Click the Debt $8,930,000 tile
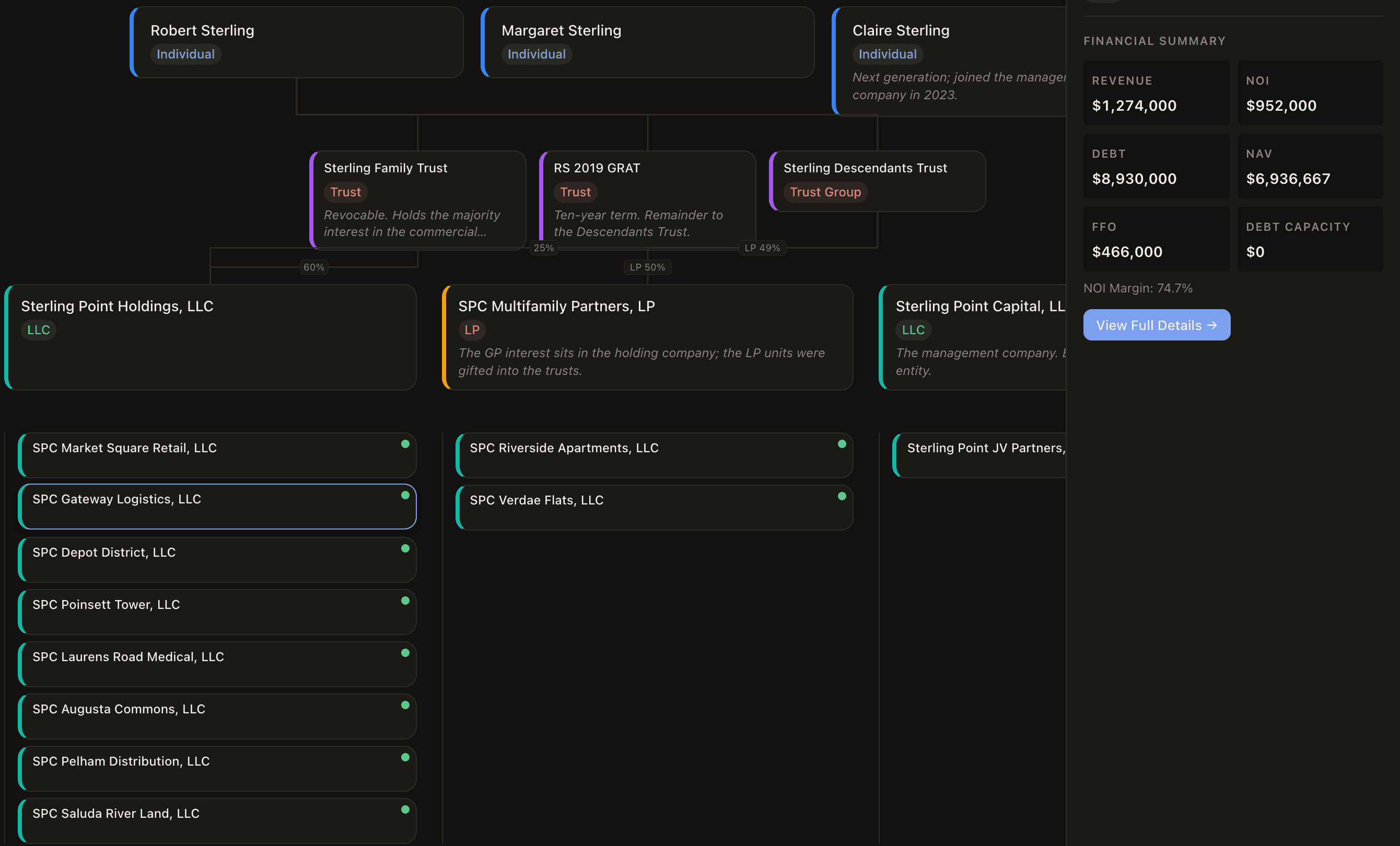 [x=1156, y=166]
